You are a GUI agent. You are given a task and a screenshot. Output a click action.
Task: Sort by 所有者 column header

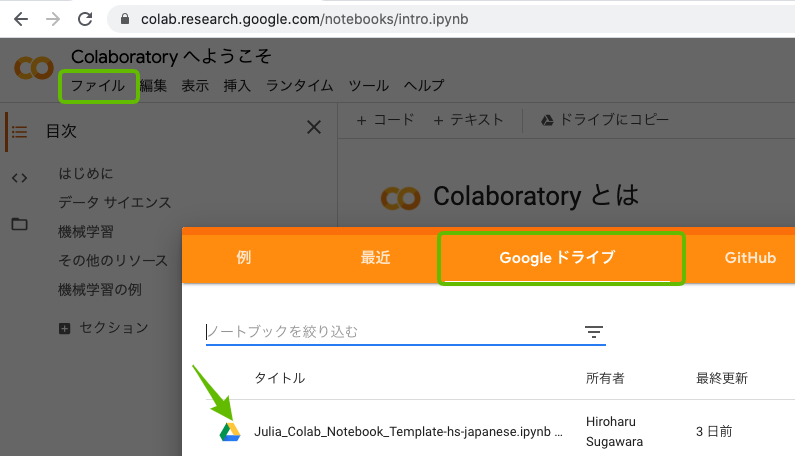coord(605,378)
